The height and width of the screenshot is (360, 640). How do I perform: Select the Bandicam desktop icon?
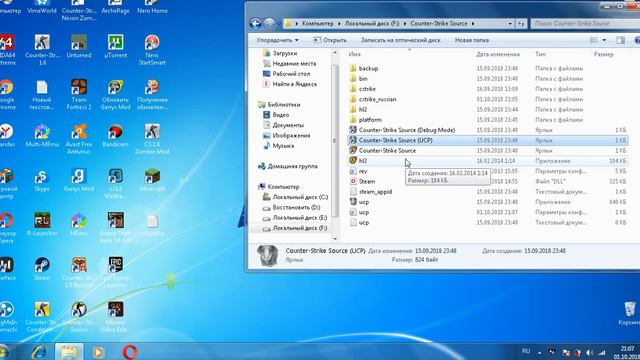click(x=116, y=136)
